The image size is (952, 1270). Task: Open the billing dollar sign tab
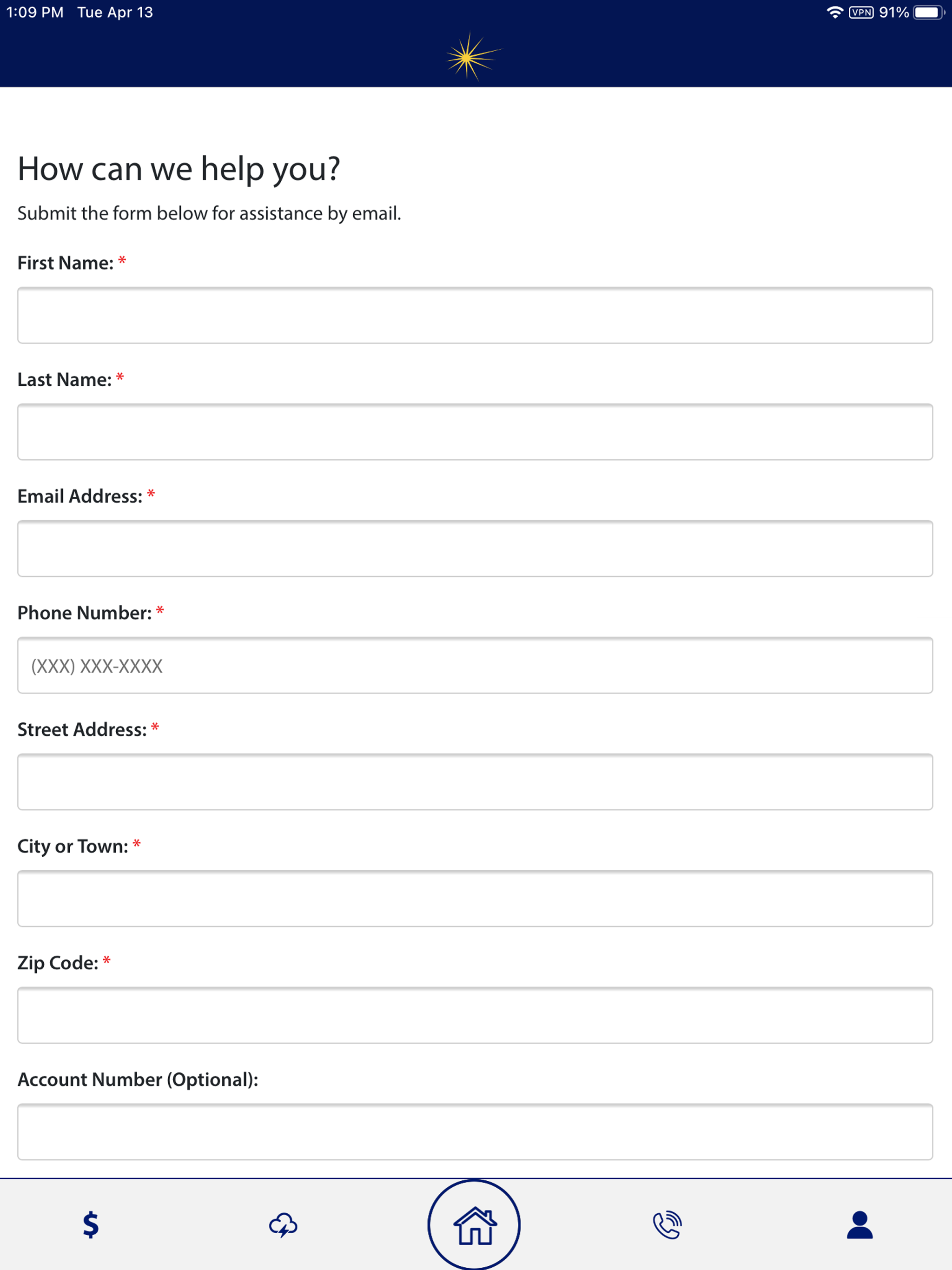coord(91,1225)
